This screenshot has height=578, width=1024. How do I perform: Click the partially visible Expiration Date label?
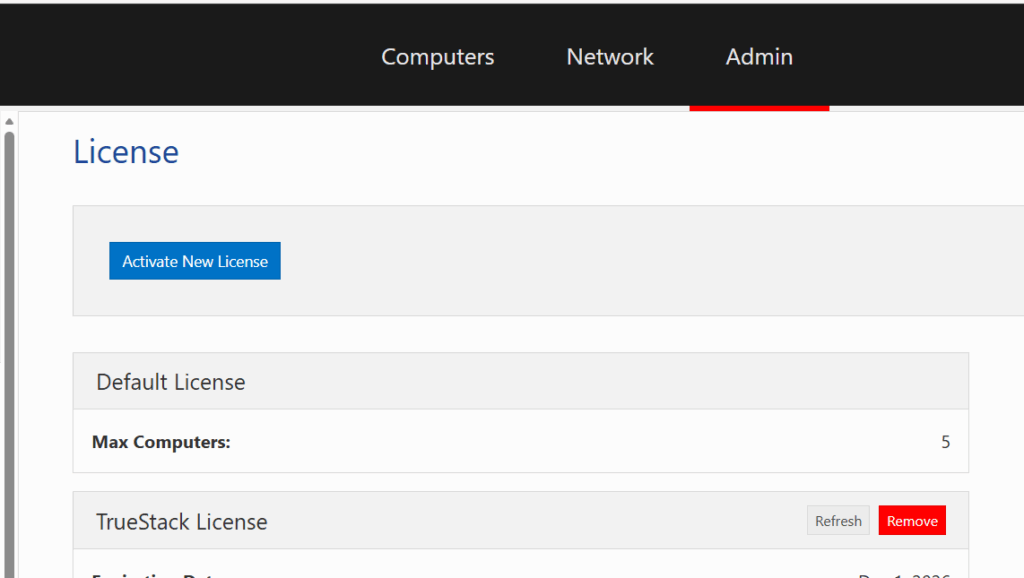pos(160,574)
